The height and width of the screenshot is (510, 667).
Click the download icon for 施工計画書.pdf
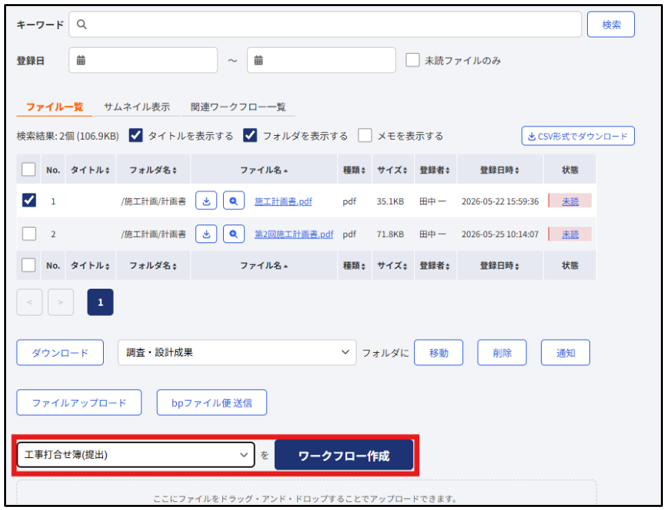point(206,201)
